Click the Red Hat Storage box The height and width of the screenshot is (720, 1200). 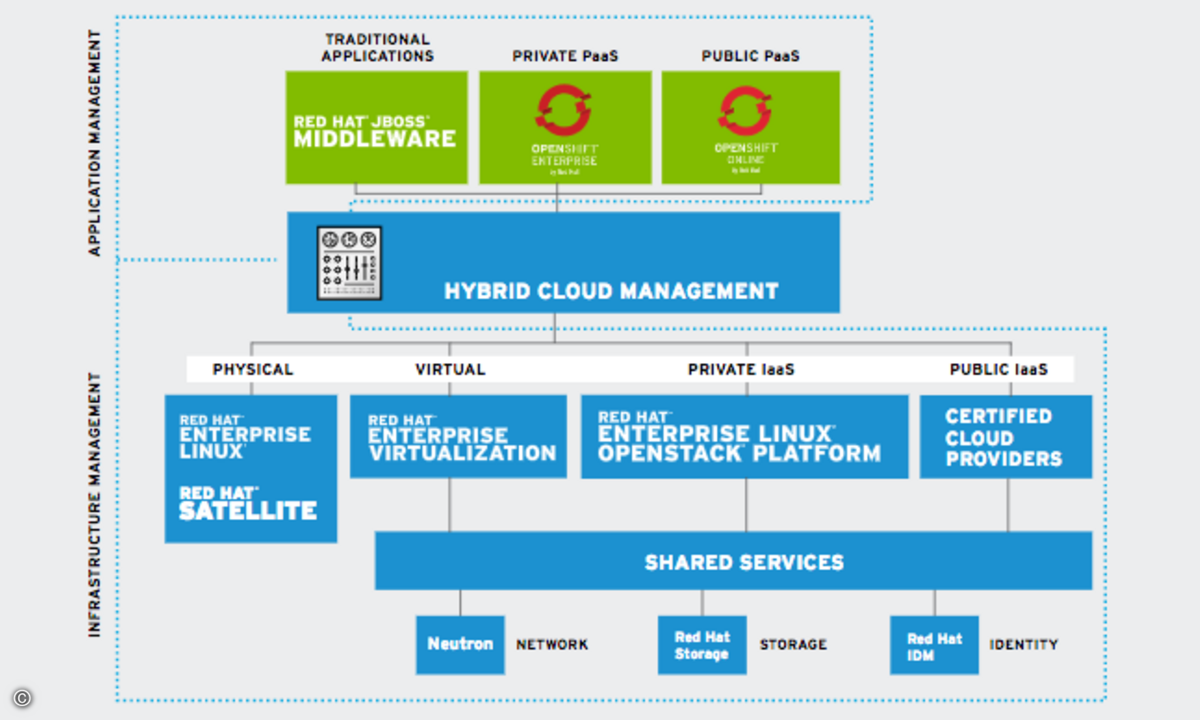point(702,644)
